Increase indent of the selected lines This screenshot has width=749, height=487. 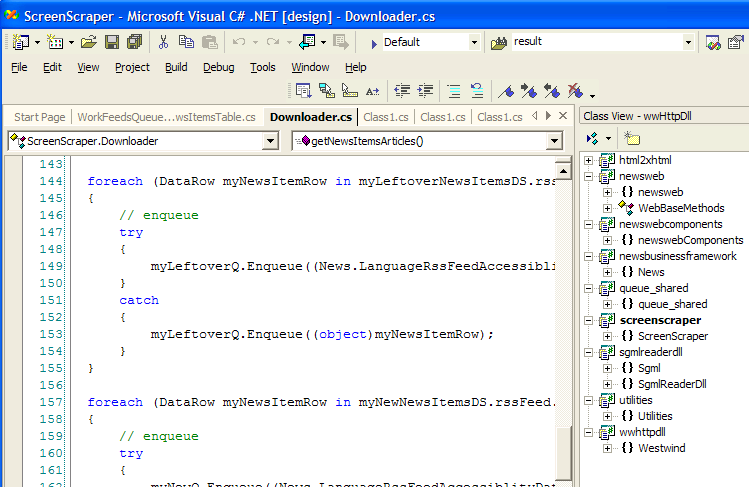(427, 91)
